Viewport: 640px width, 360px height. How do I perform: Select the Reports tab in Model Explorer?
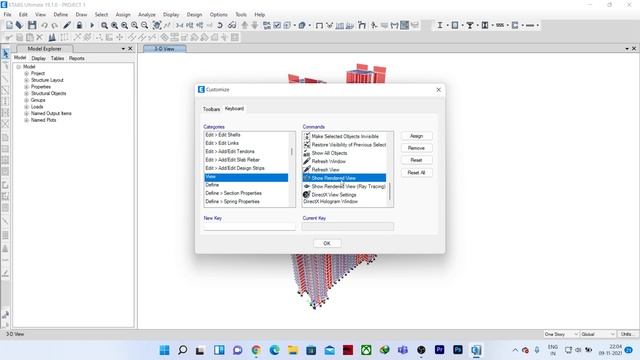76,58
